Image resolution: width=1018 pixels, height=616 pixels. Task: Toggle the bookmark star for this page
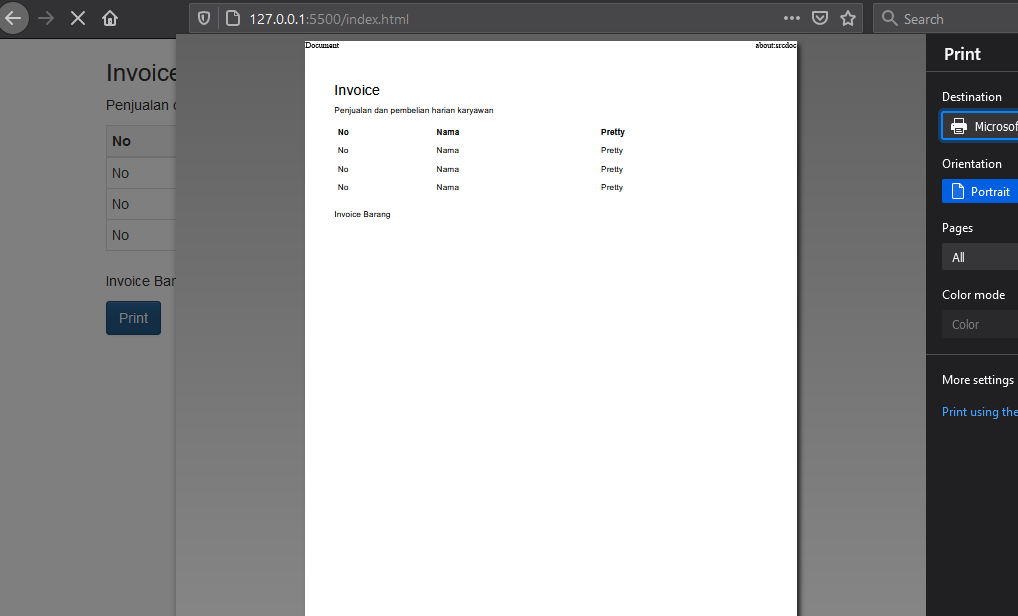pyautogui.click(x=848, y=18)
